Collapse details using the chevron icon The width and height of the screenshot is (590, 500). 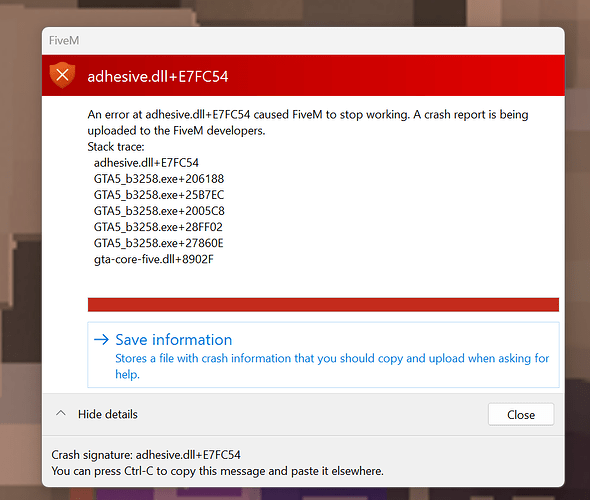[61, 413]
